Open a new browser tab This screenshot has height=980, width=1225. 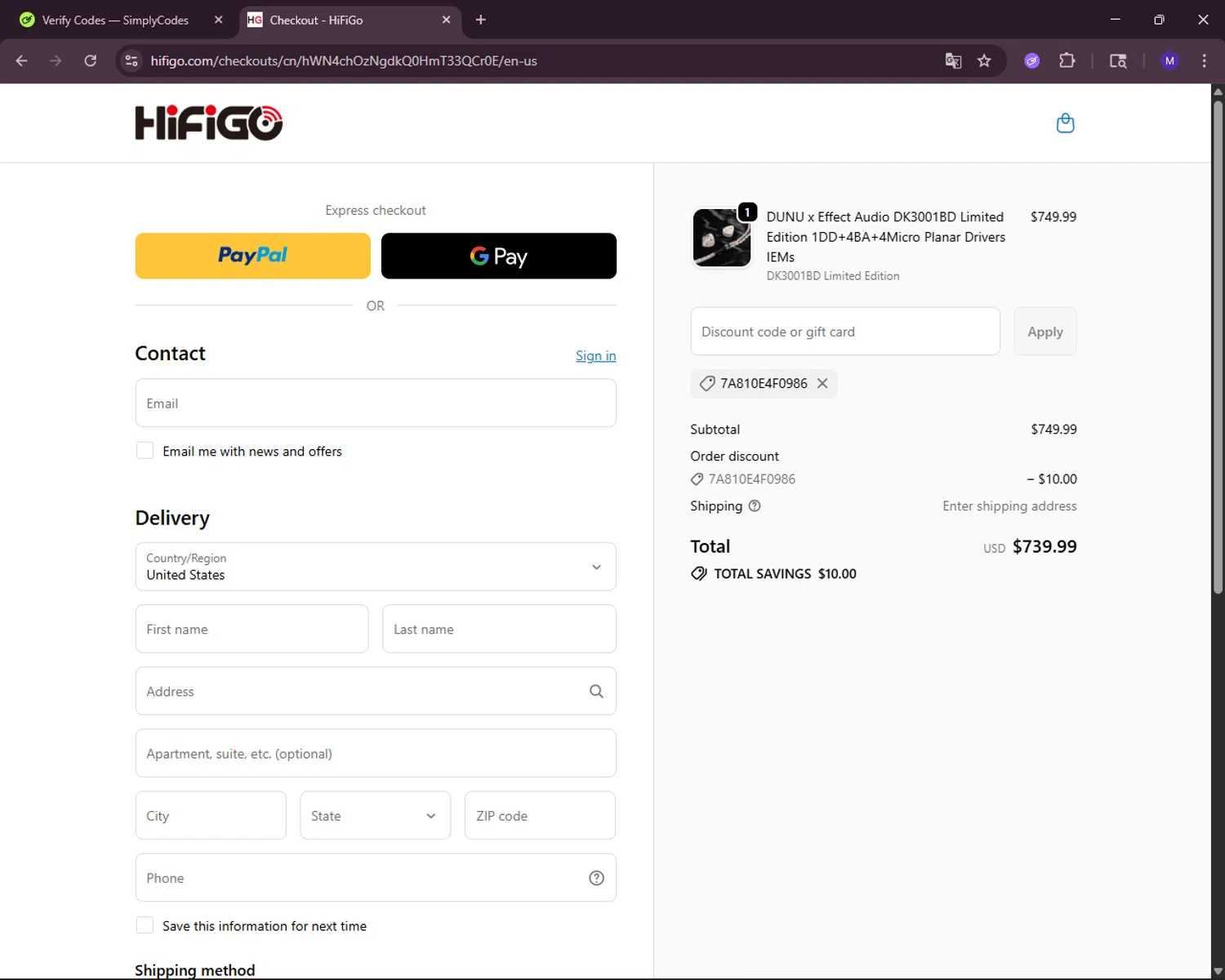[481, 20]
